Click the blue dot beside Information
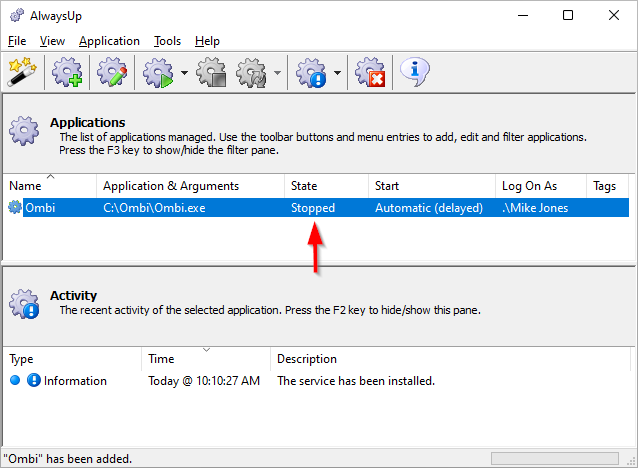Screen dimensions: 638x468 tap(15, 380)
